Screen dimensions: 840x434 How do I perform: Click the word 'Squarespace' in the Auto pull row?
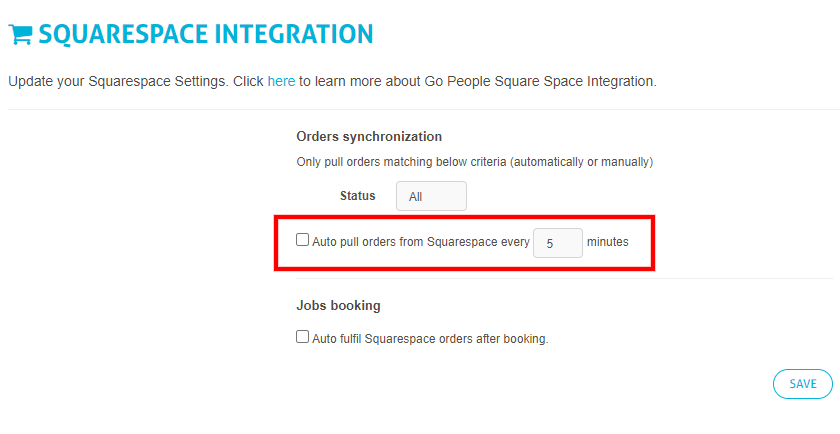pos(462,242)
